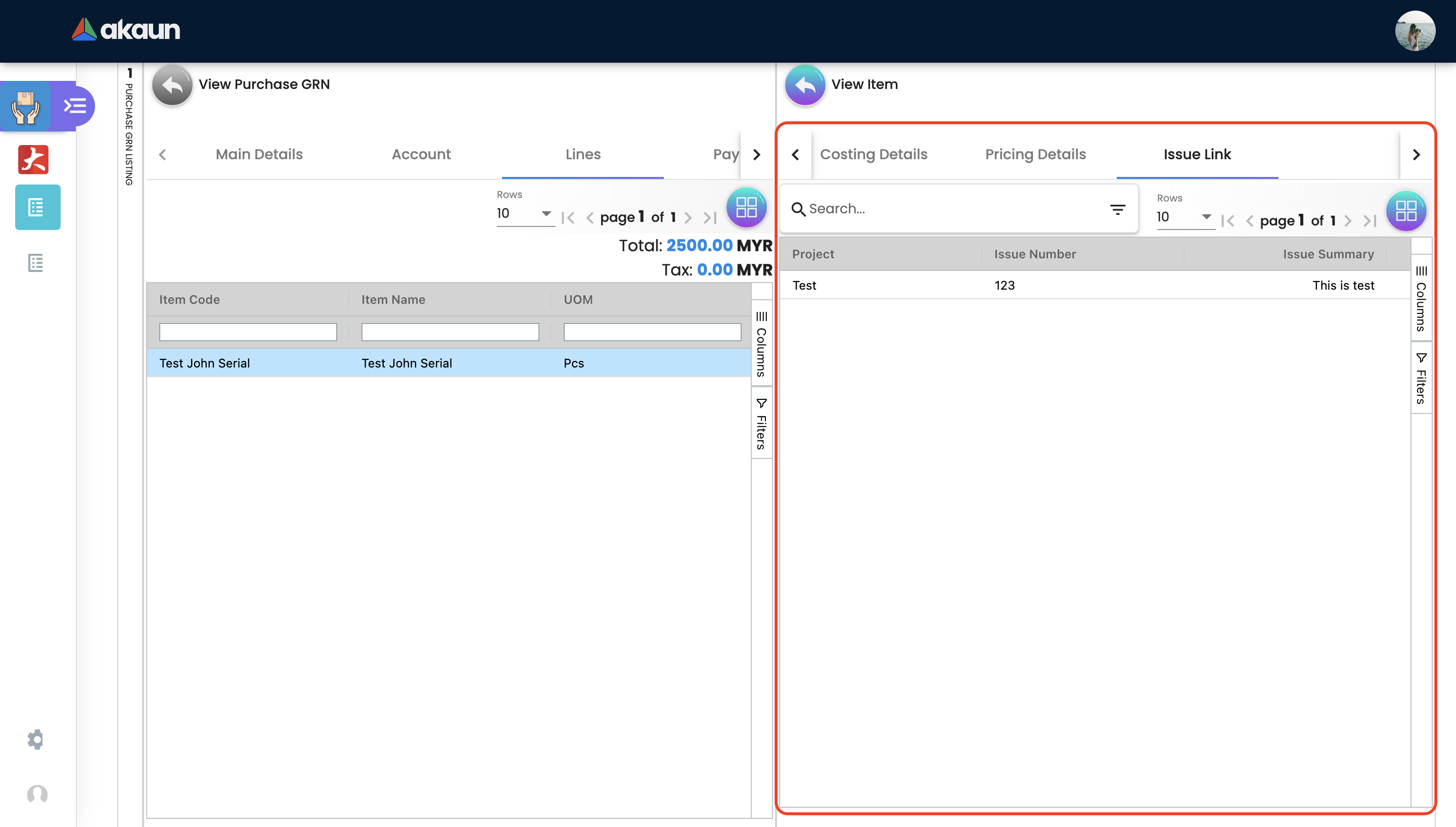This screenshot has width=1456, height=827.
Task: Toggle the Columns side panel in the Issue Link table
Action: [x=1421, y=299]
